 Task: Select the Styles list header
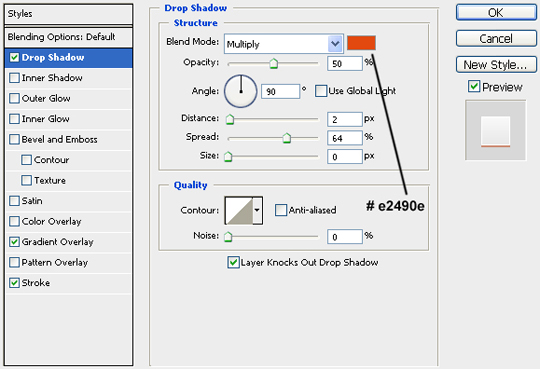pyautogui.click(x=68, y=14)
